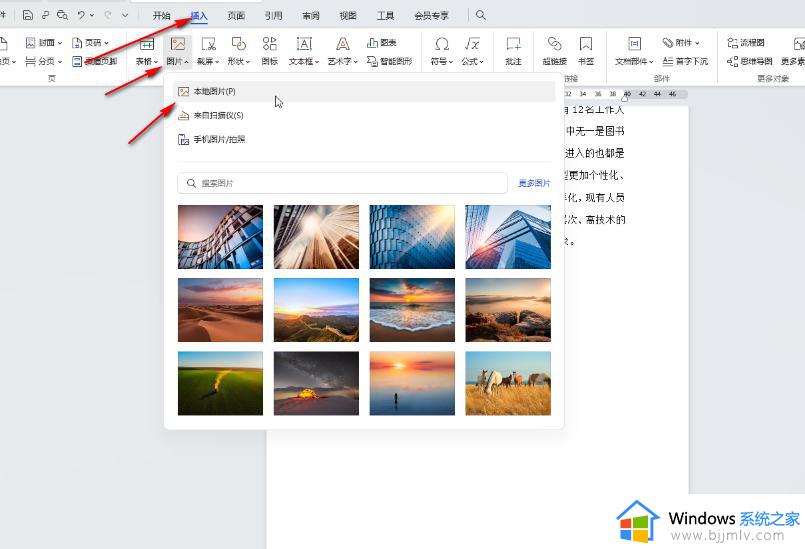Image resolution: width=805 pixels, height=549 pixels.
Task: Choose the blue glass facade sunburst thumbnail
Action: (x=412, y=237)
